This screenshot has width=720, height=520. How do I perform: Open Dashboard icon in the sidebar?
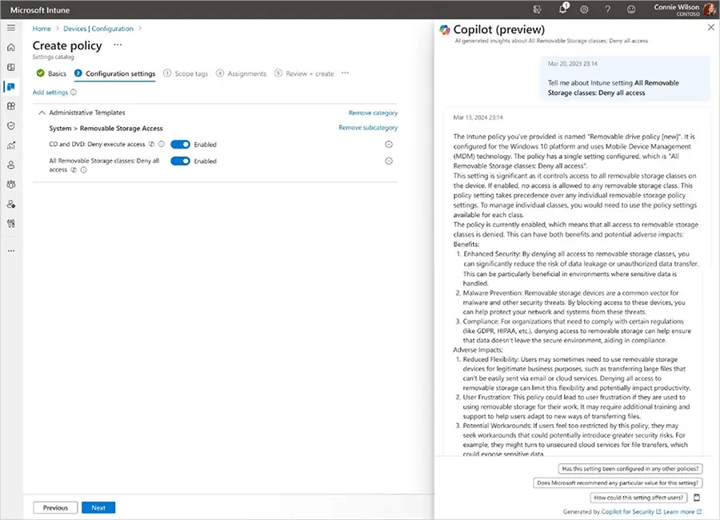pyautogui.click(x=11, y=67)
